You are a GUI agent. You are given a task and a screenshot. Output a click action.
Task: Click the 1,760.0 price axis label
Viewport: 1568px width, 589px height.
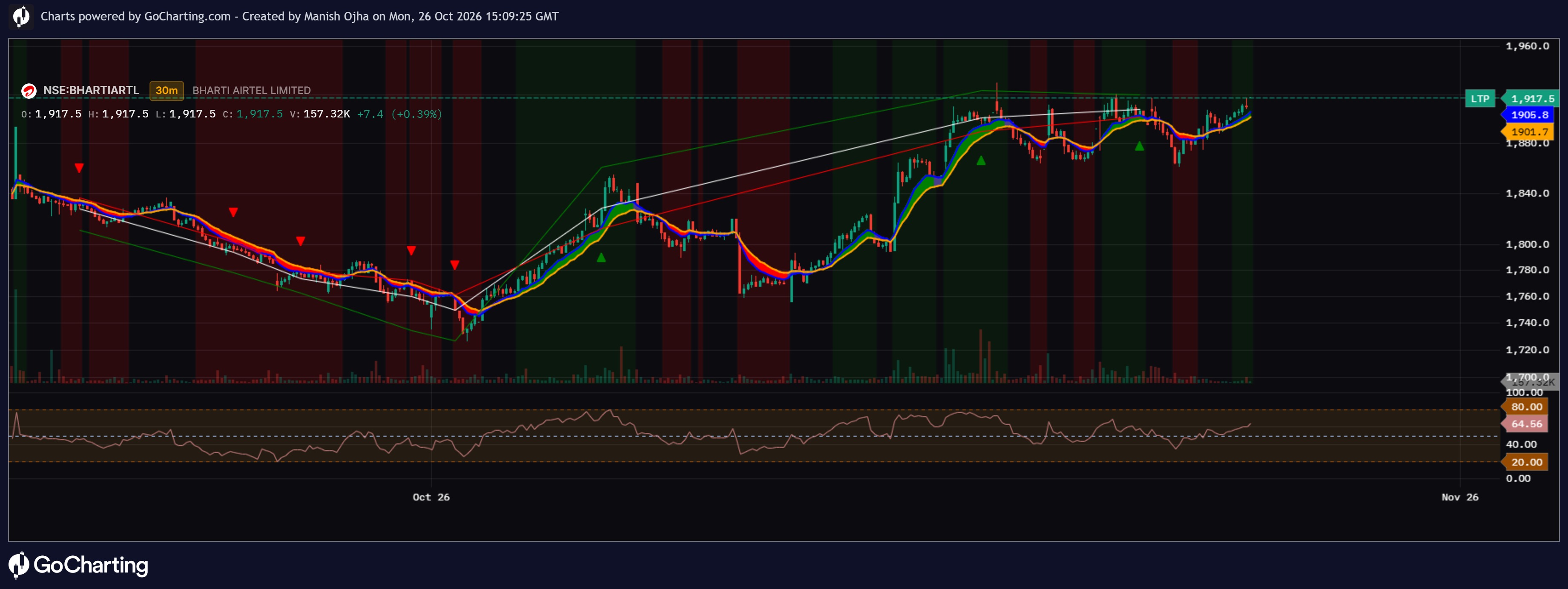coord(1527,296)
